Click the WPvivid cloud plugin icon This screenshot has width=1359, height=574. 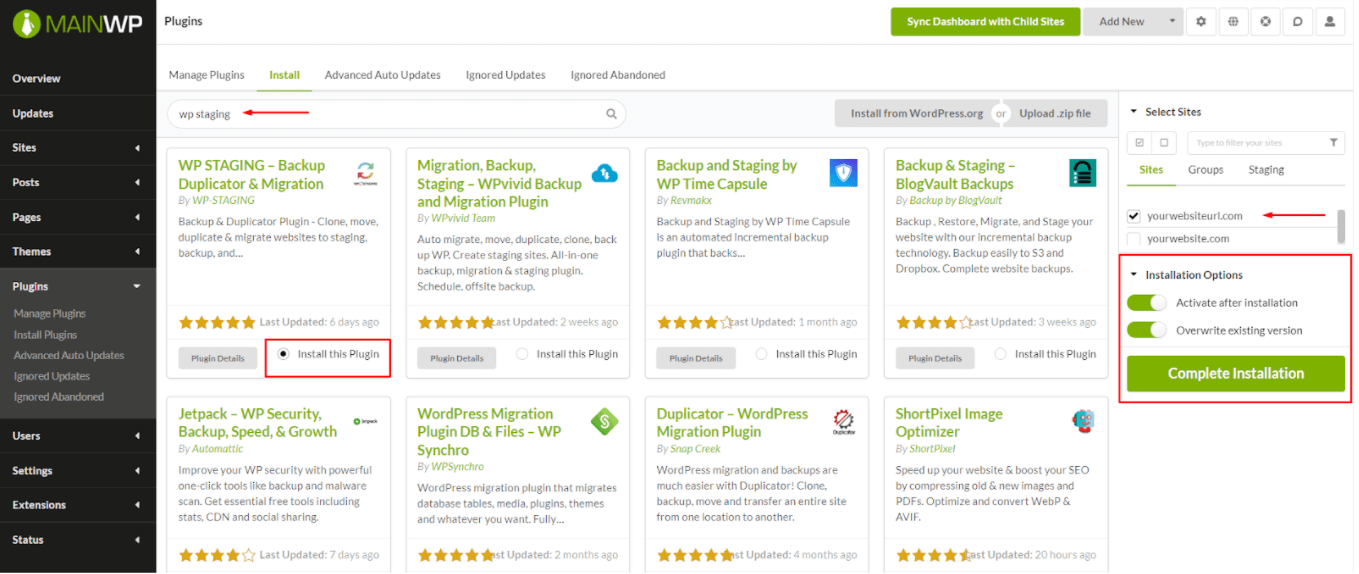click(604, 173)
